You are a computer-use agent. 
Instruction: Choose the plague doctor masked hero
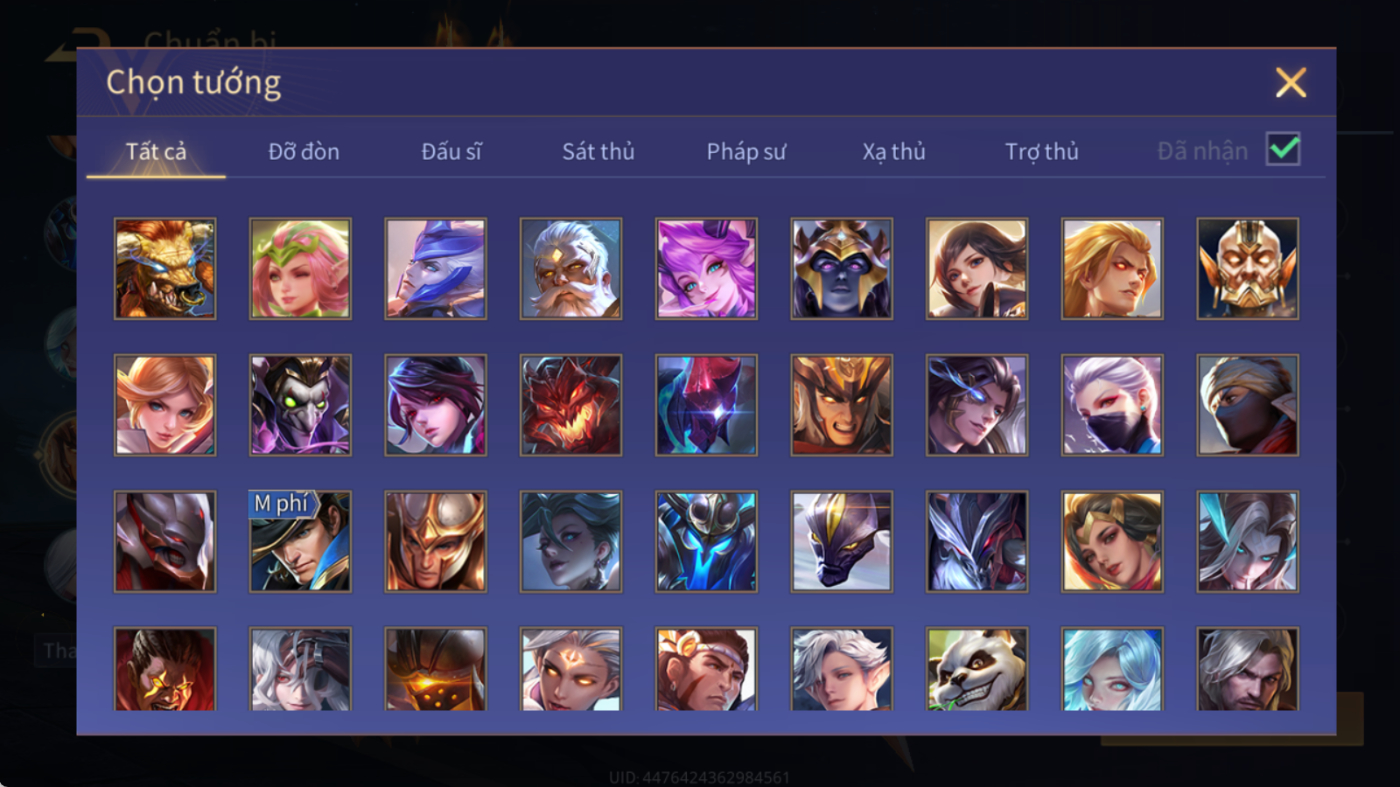pyautogui.click(x=300, y=405)
